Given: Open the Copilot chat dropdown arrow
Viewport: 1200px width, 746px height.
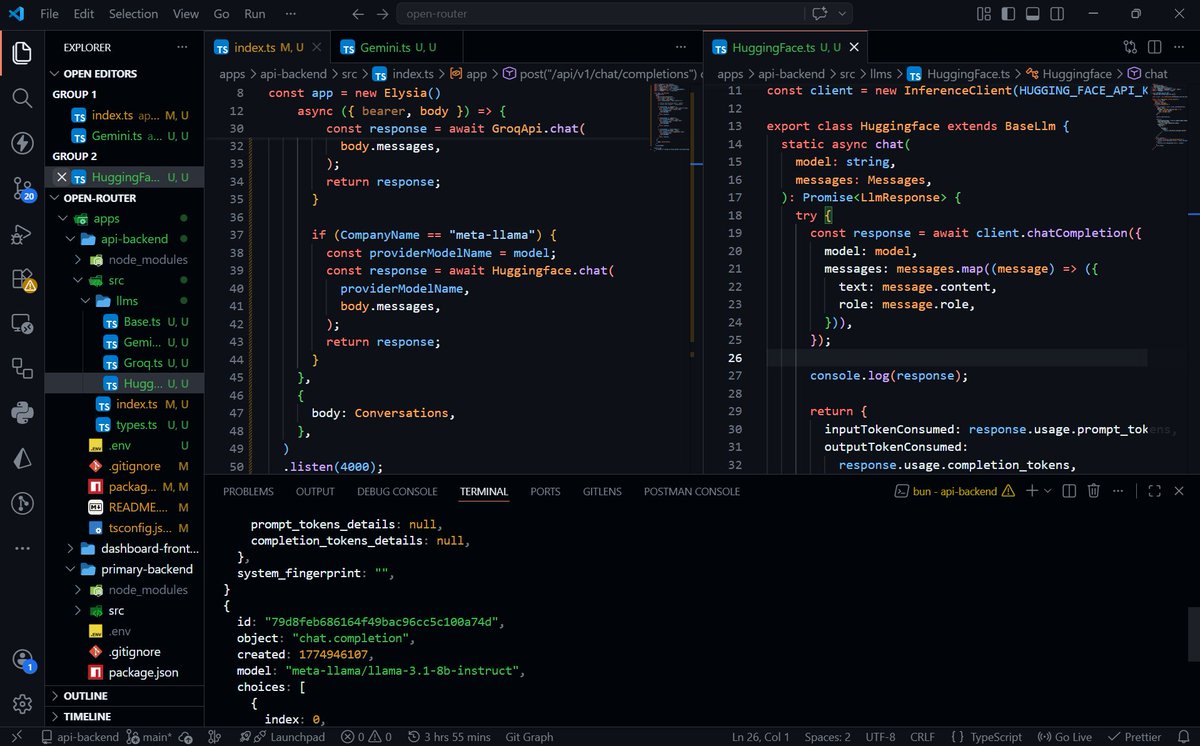Looking at the screenshot, I should (843, 14).
